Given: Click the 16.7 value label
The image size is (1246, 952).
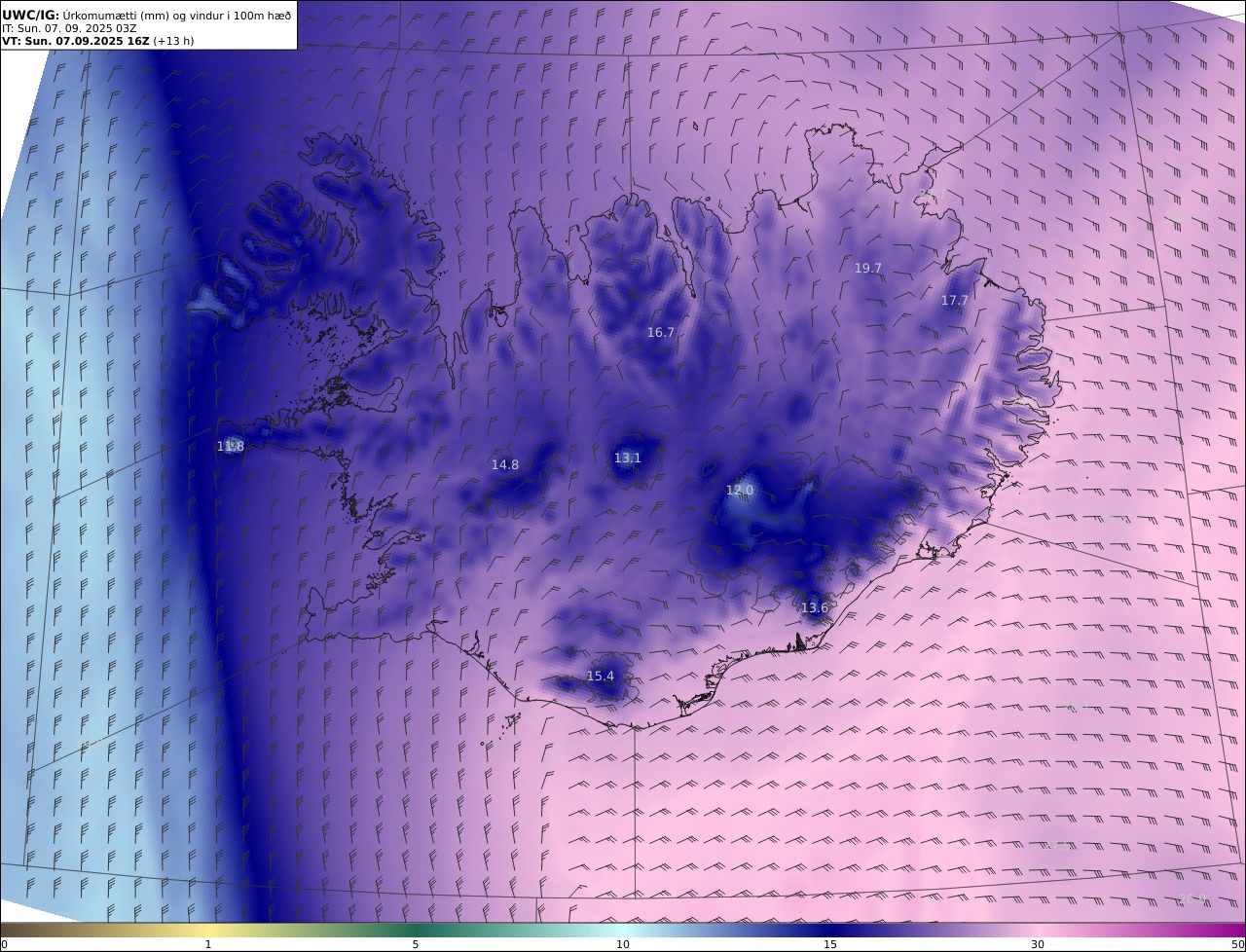Looking at the screenshot, I should (660, 333).
